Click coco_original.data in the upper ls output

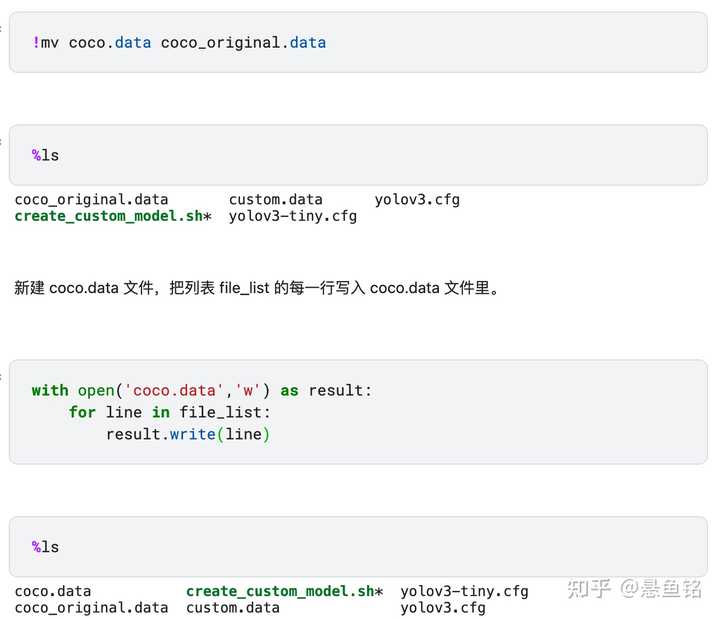[x=91, y=199]
